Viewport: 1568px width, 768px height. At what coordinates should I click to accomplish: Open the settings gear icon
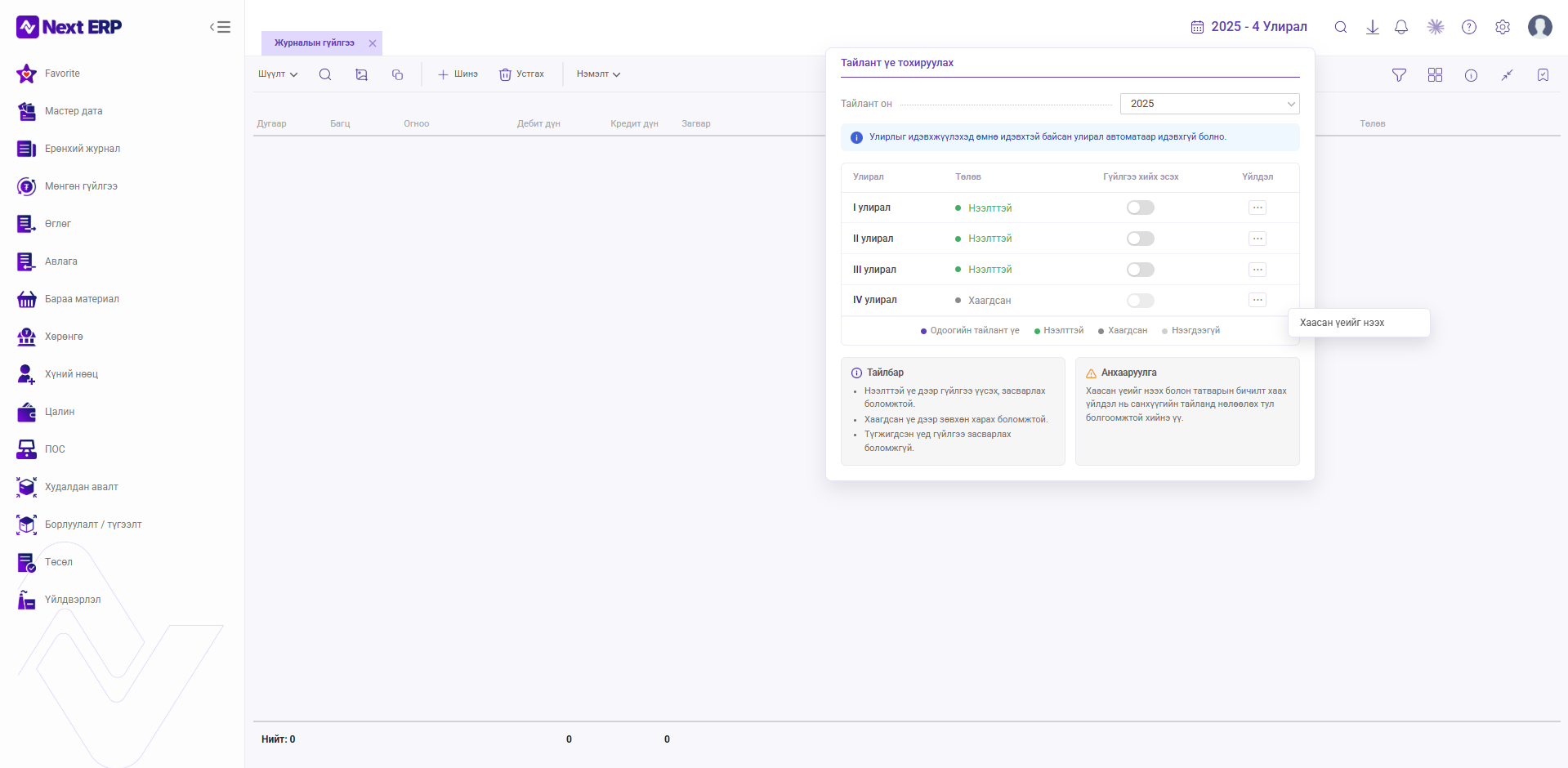[1503, 27]
